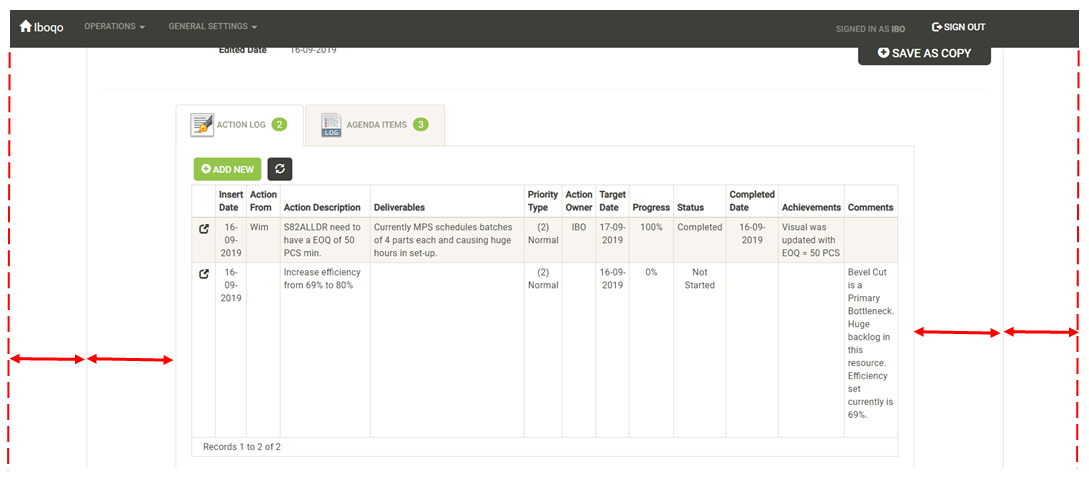The width and height of the screenshot is (1089, 481).
Task: Click the Action Log count badge '2'
Action: [279, 125]
